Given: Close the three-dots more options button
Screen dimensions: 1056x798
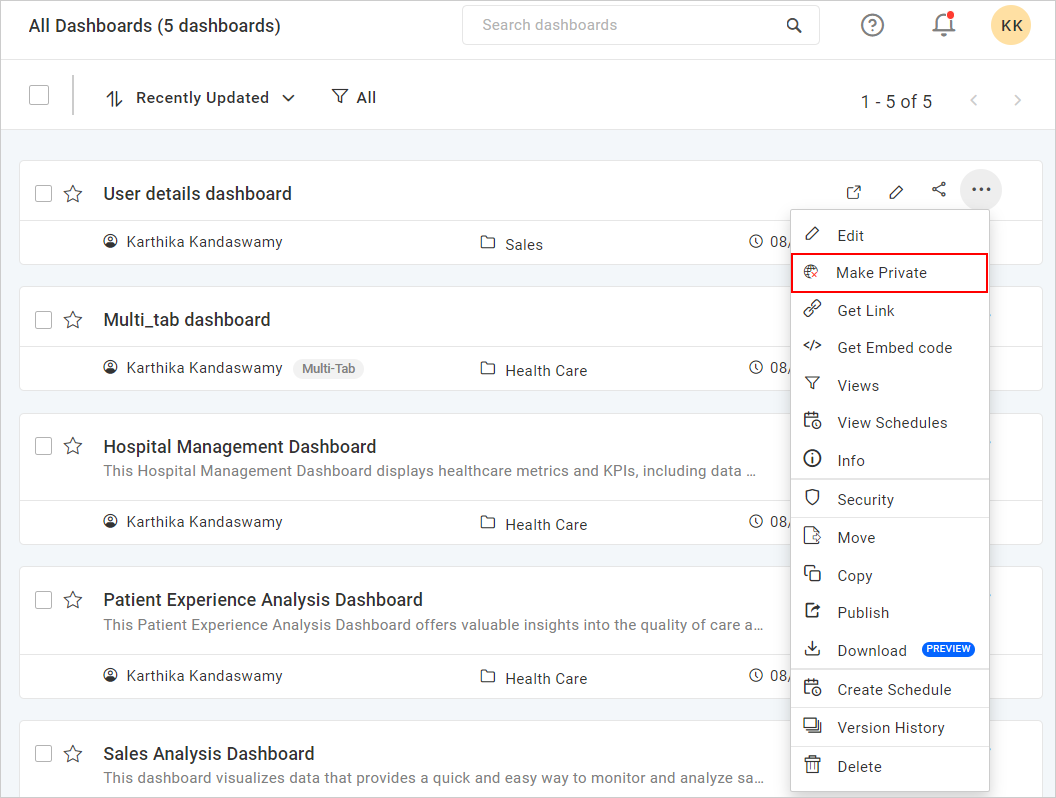Looking at the screenshot, I should 980,190.
